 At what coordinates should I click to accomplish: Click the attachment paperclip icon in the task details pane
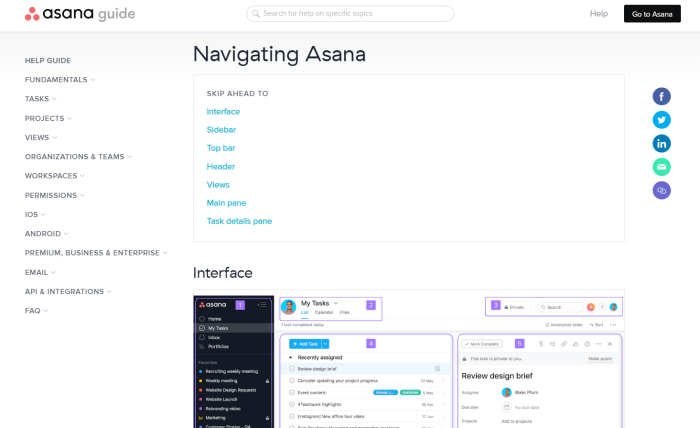(x=541, y=344)
